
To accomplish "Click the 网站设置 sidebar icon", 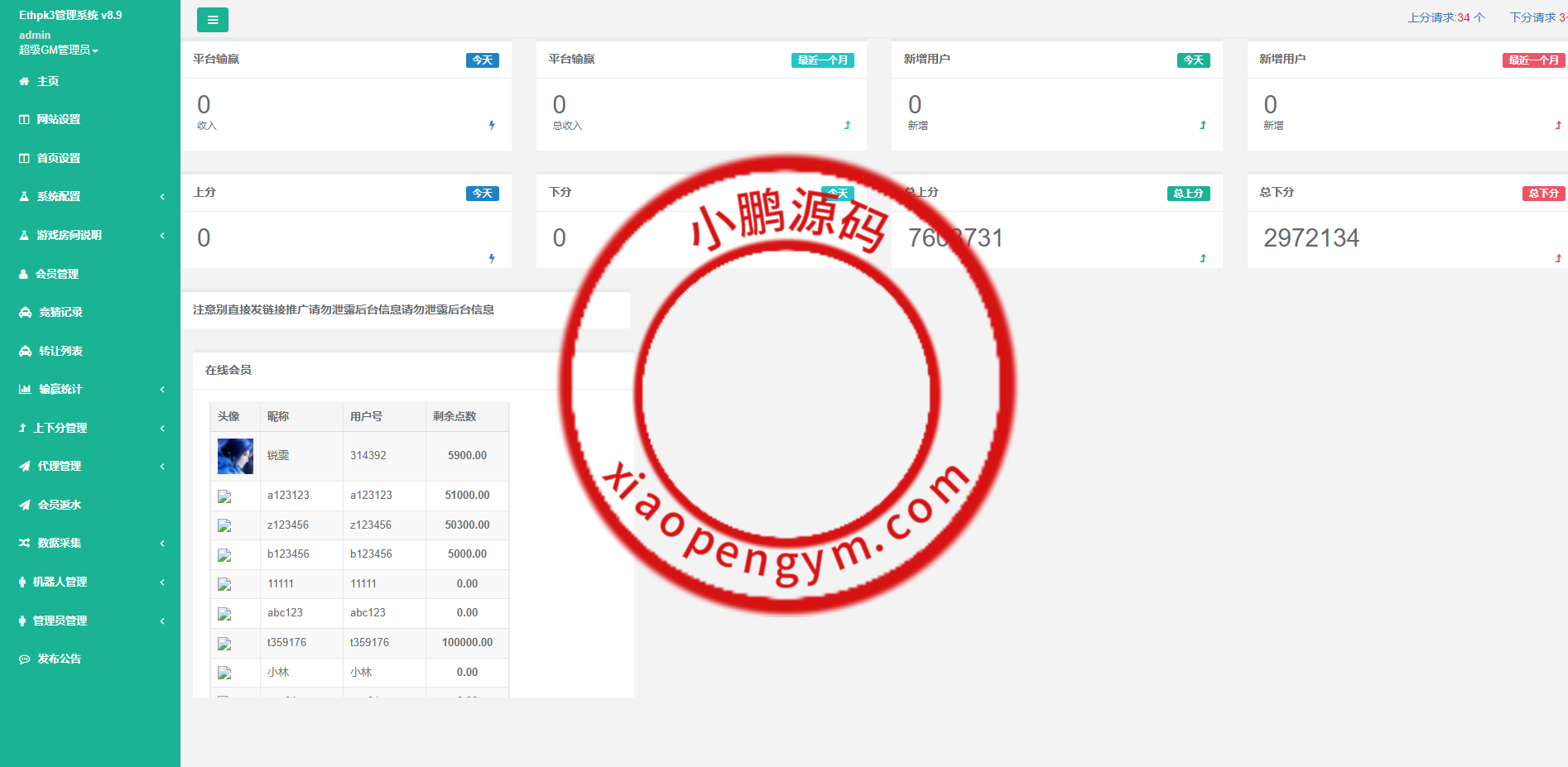I will (24, 120).
